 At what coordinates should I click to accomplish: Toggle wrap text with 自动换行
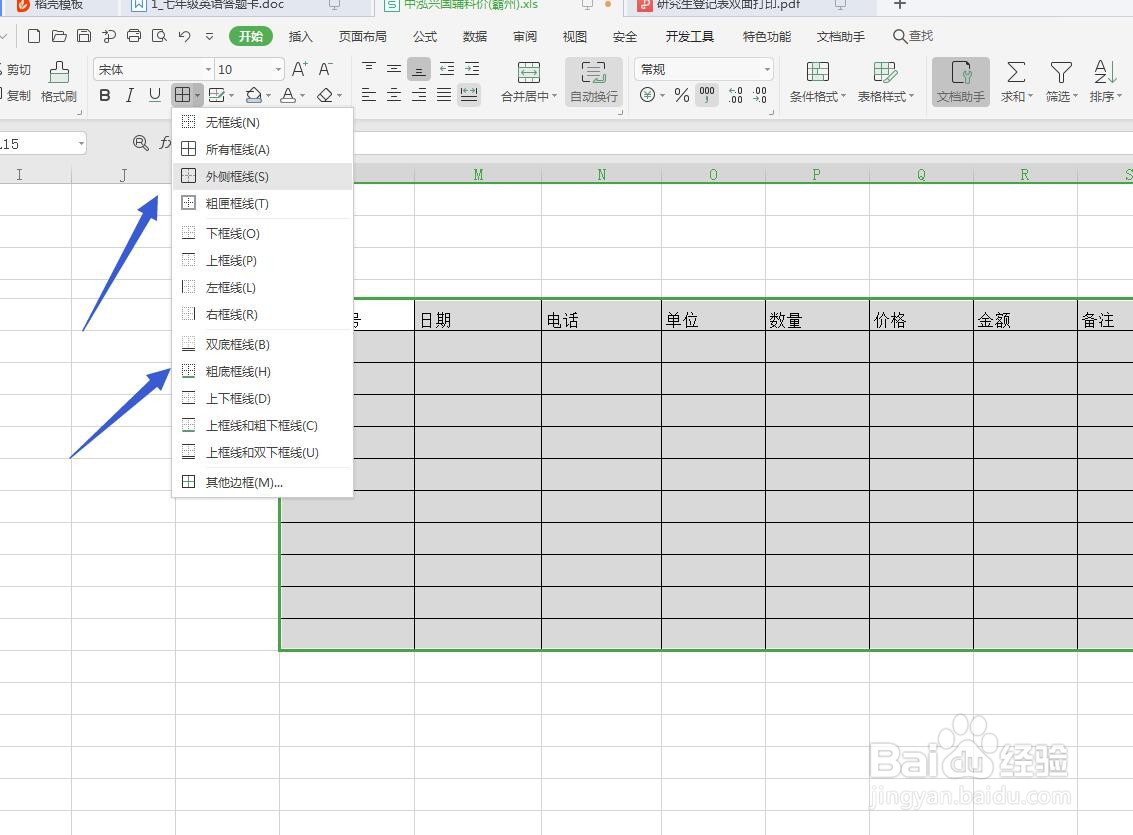pos(593,82)
